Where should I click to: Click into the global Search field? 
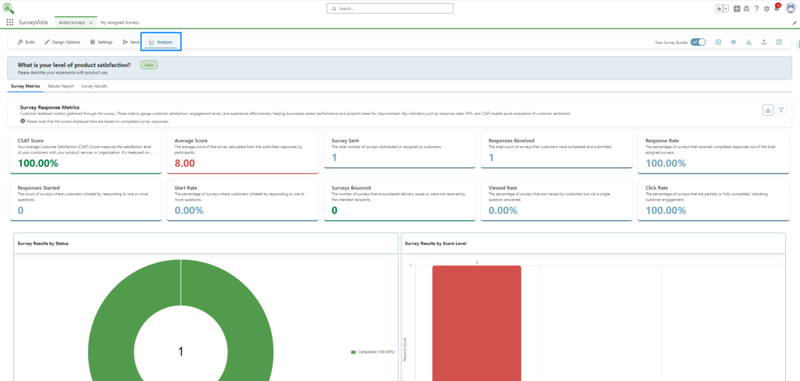[x=390, y=9]
